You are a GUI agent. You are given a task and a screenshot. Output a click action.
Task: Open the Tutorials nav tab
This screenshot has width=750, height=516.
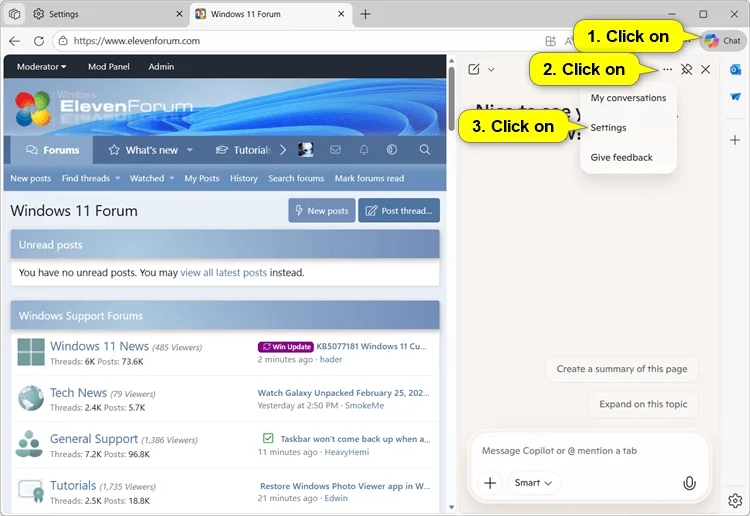(x=243, y=150)
